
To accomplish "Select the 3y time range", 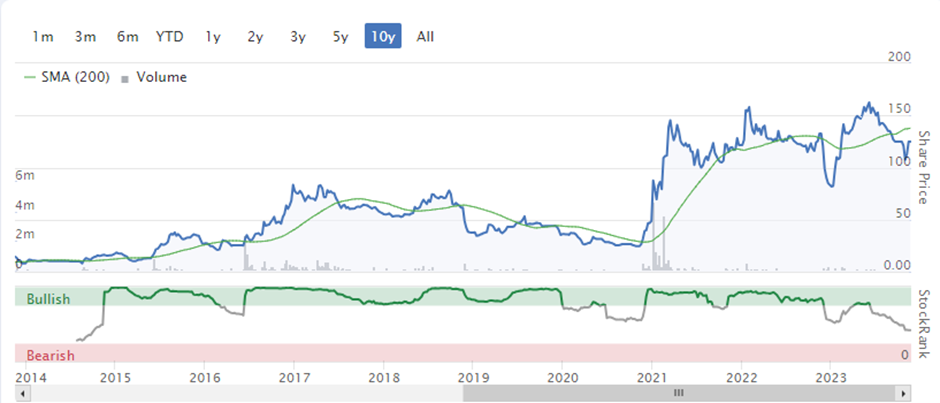I will pyautogui.click(x=298, y=37).
